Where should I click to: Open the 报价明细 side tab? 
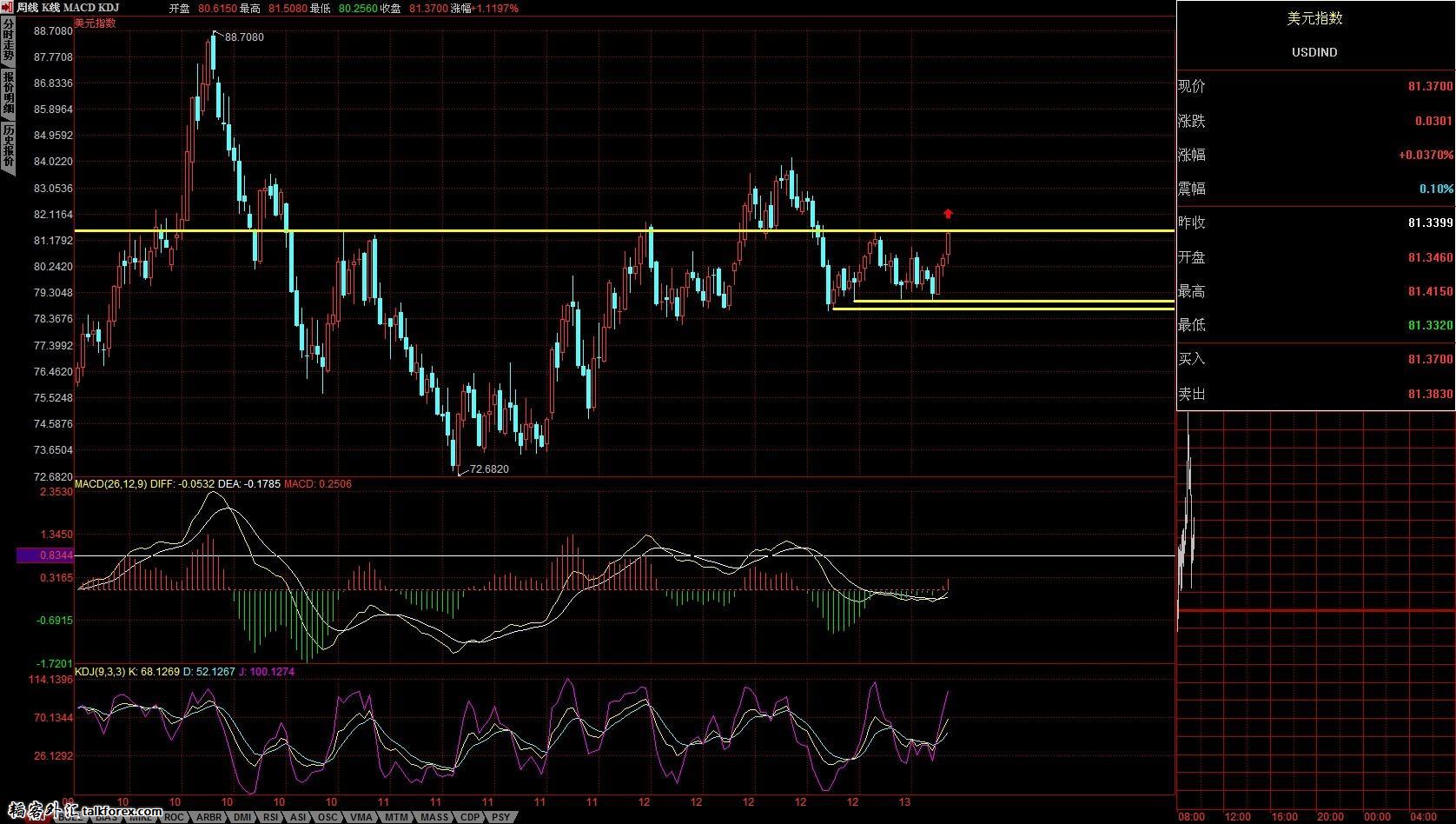click(8, 94)
